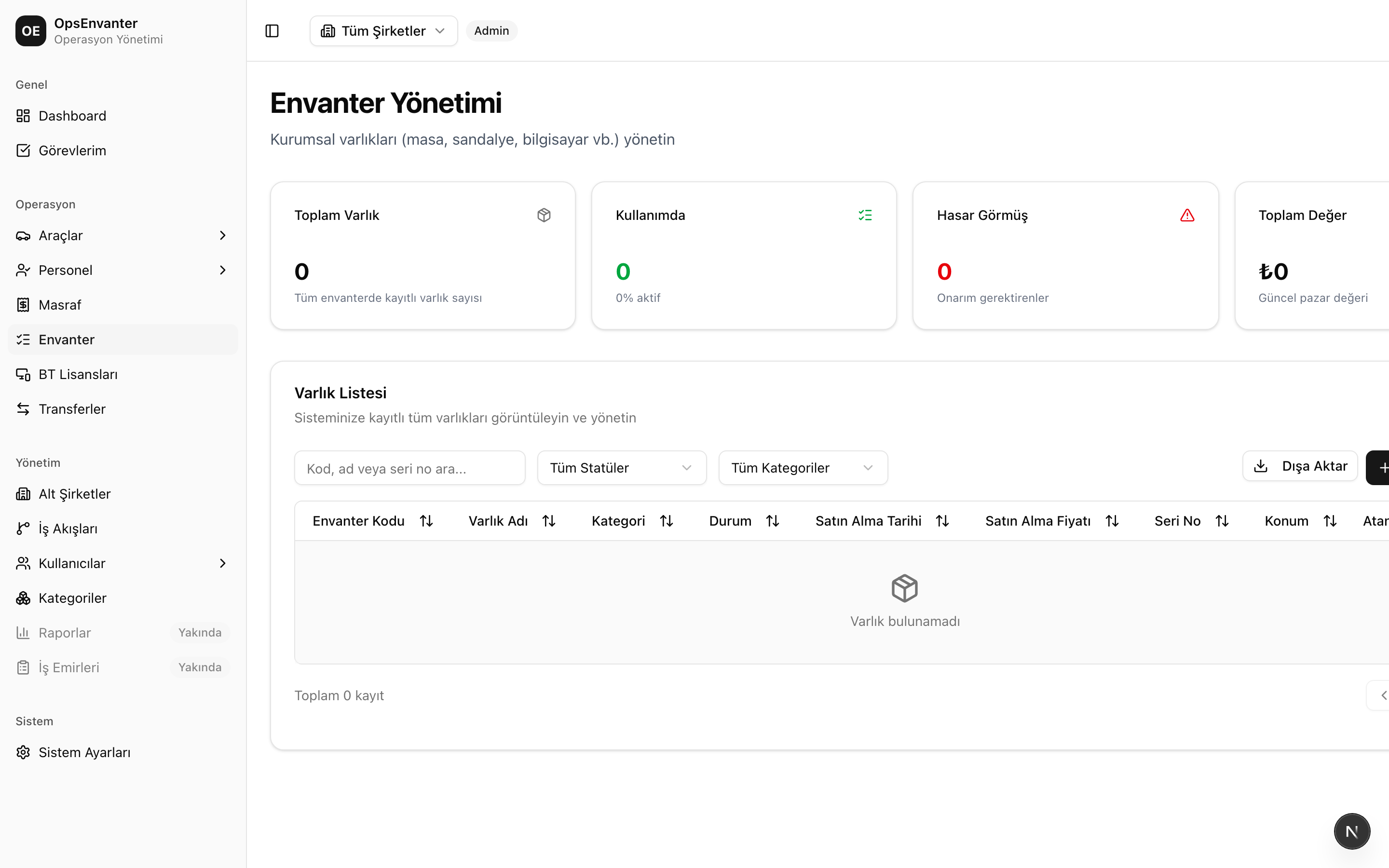Go to Dashboard in the sidebar
The height and width of the screenshot is (868, 1389).
[123, 116]
